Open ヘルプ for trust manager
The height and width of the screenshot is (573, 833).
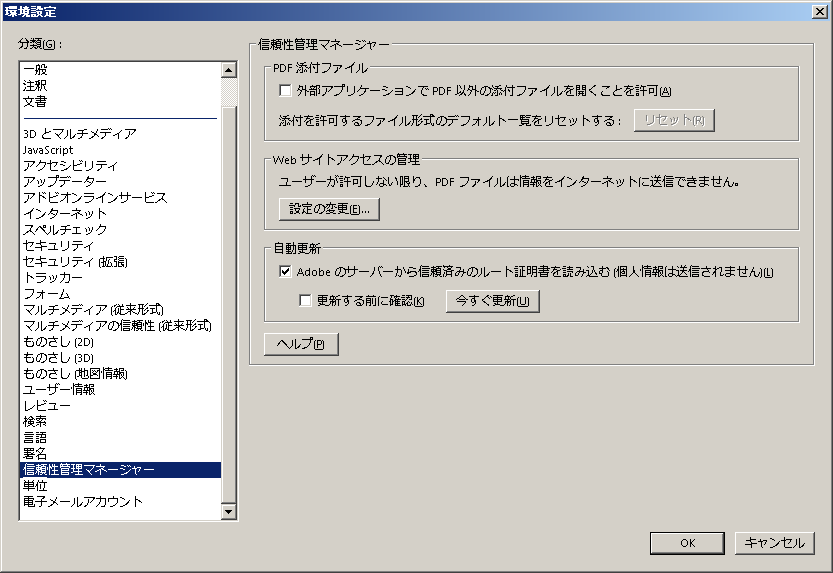tap(301, 344)
